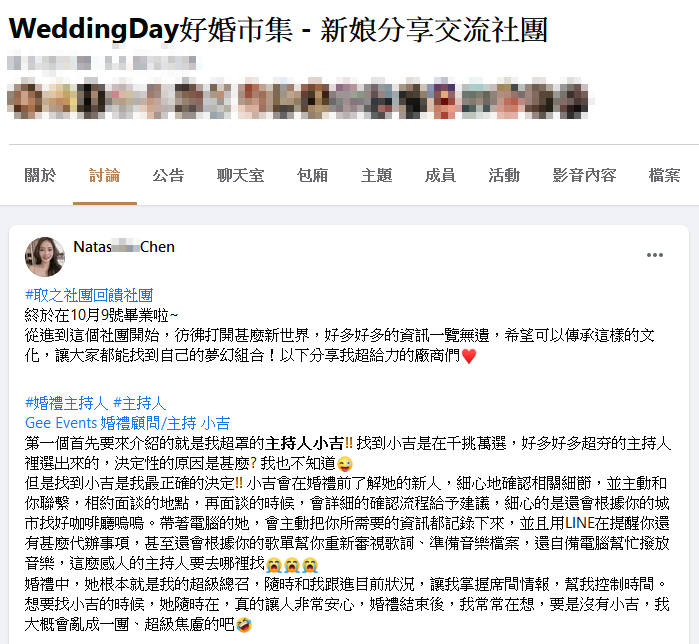Open the 檔案 tab
The height and width of the screenshot is (644, 699).
click(x=665, y=175)
